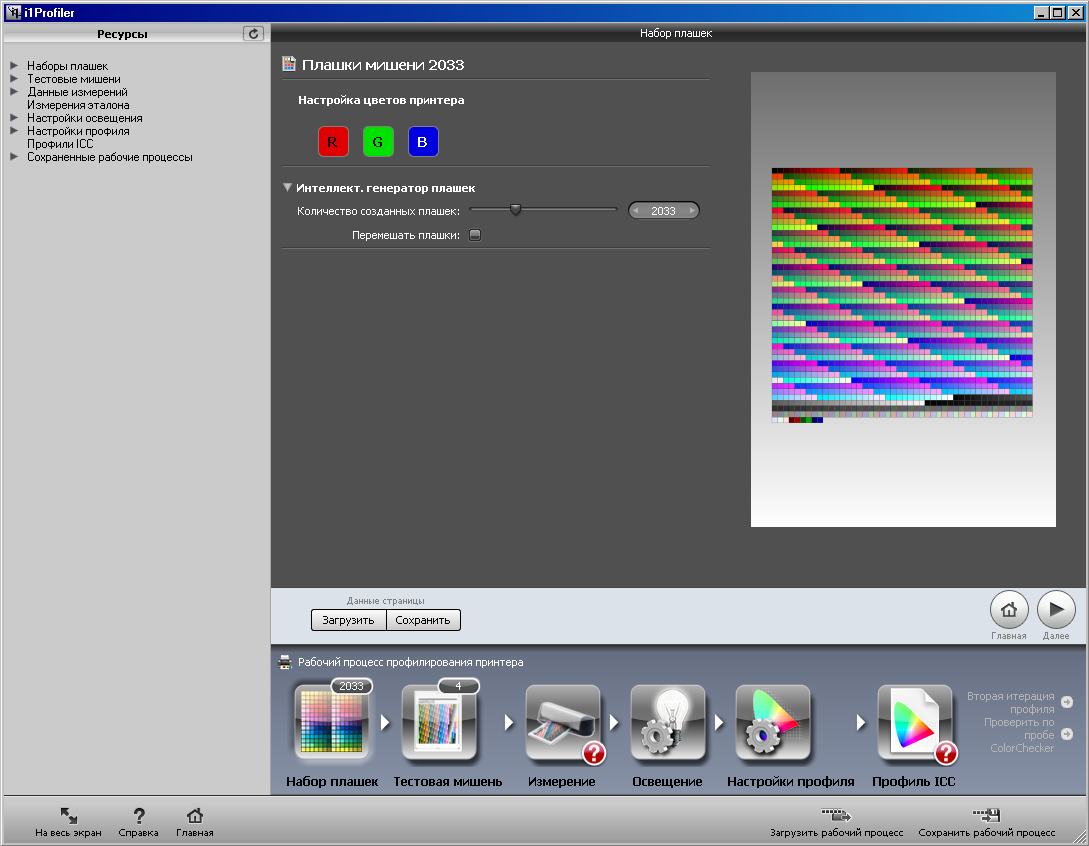
Task: Open Настройки профиля workflow icon
Action: pos(772,724)
